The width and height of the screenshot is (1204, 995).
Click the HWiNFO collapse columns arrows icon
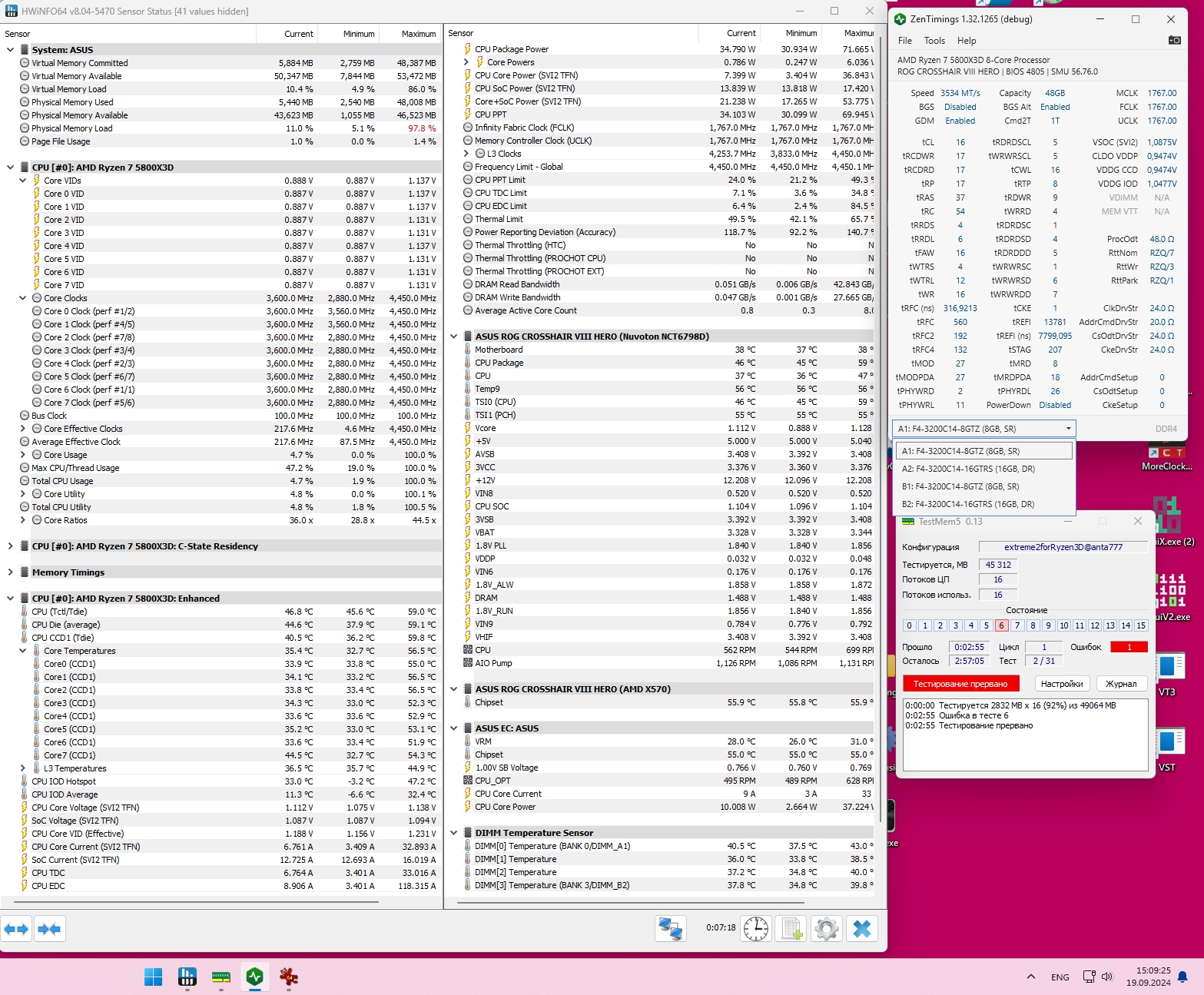click(49, 929)
